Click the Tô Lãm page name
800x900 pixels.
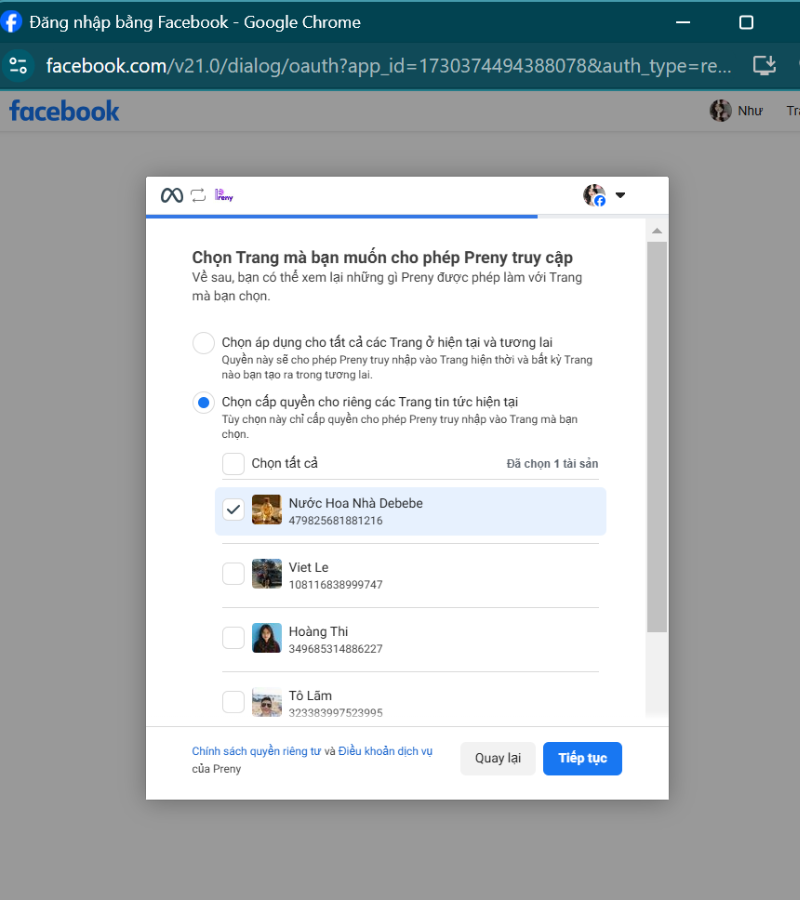click(x=310, y=696)
